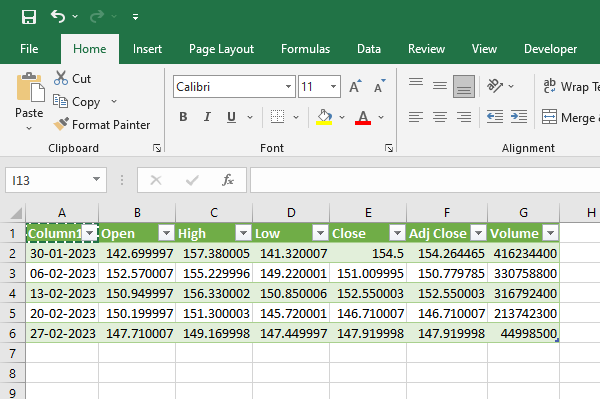Toggle Underline formatting
The height and width of the screenshot is (399, 600).
[231, 117]
